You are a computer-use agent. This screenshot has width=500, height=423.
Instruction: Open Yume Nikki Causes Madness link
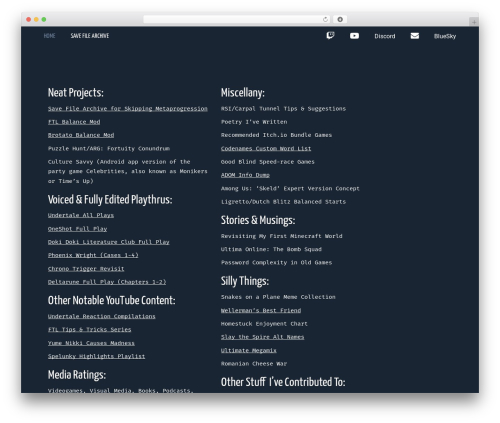coord(91,343)
